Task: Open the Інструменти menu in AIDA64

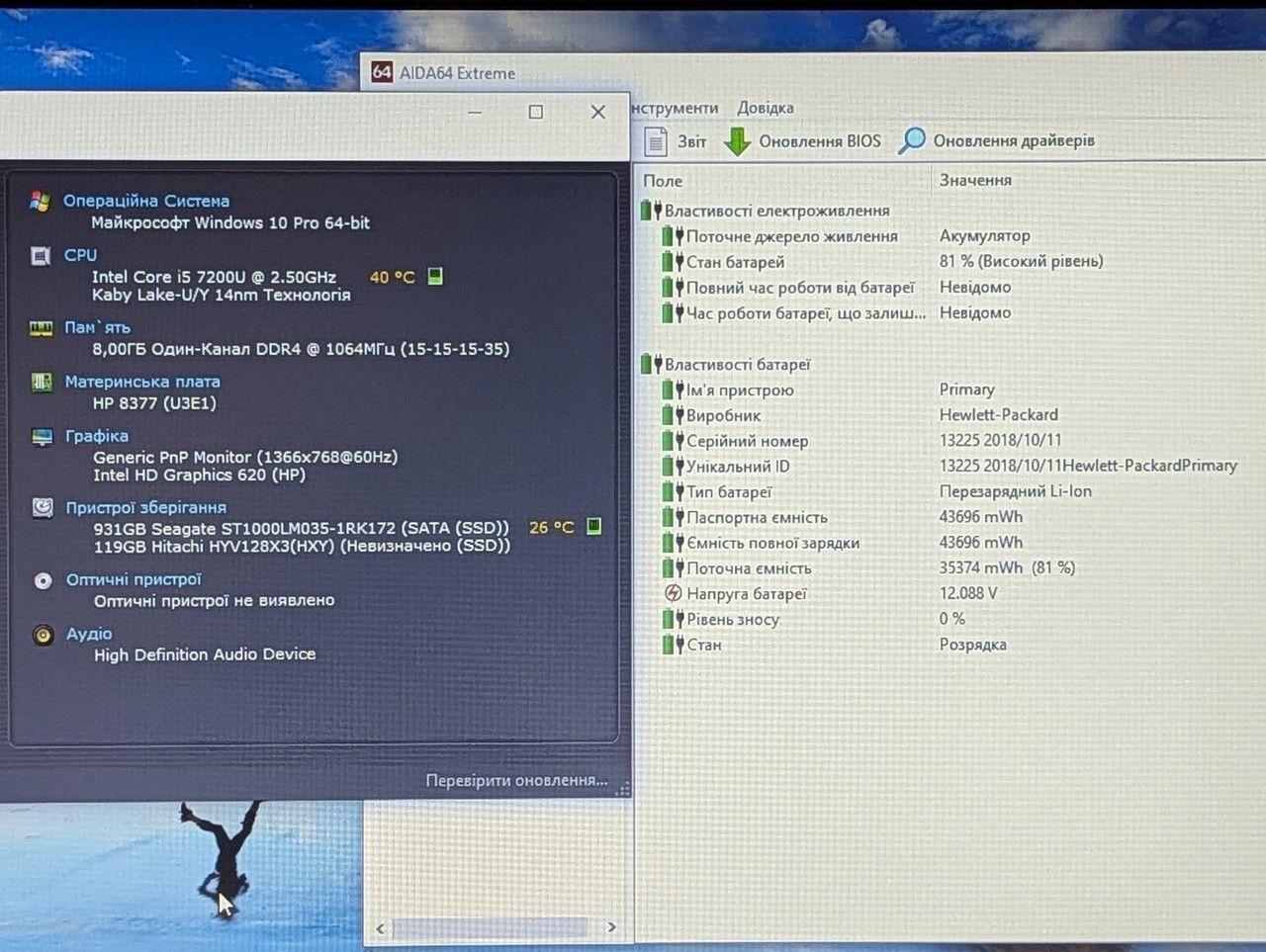Action: point(675,108)
